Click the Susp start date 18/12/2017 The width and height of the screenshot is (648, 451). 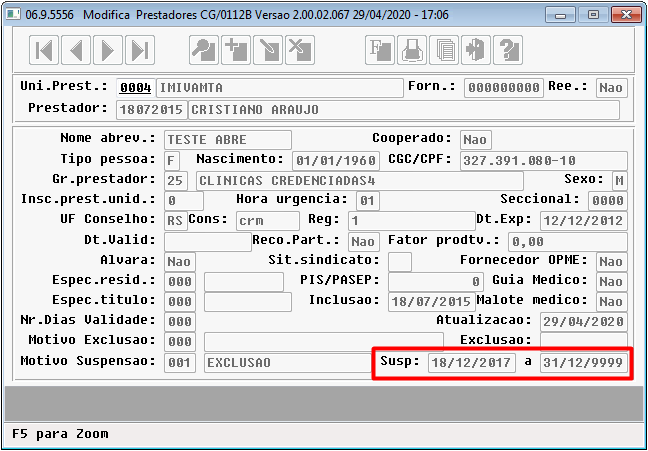(472, 363)
